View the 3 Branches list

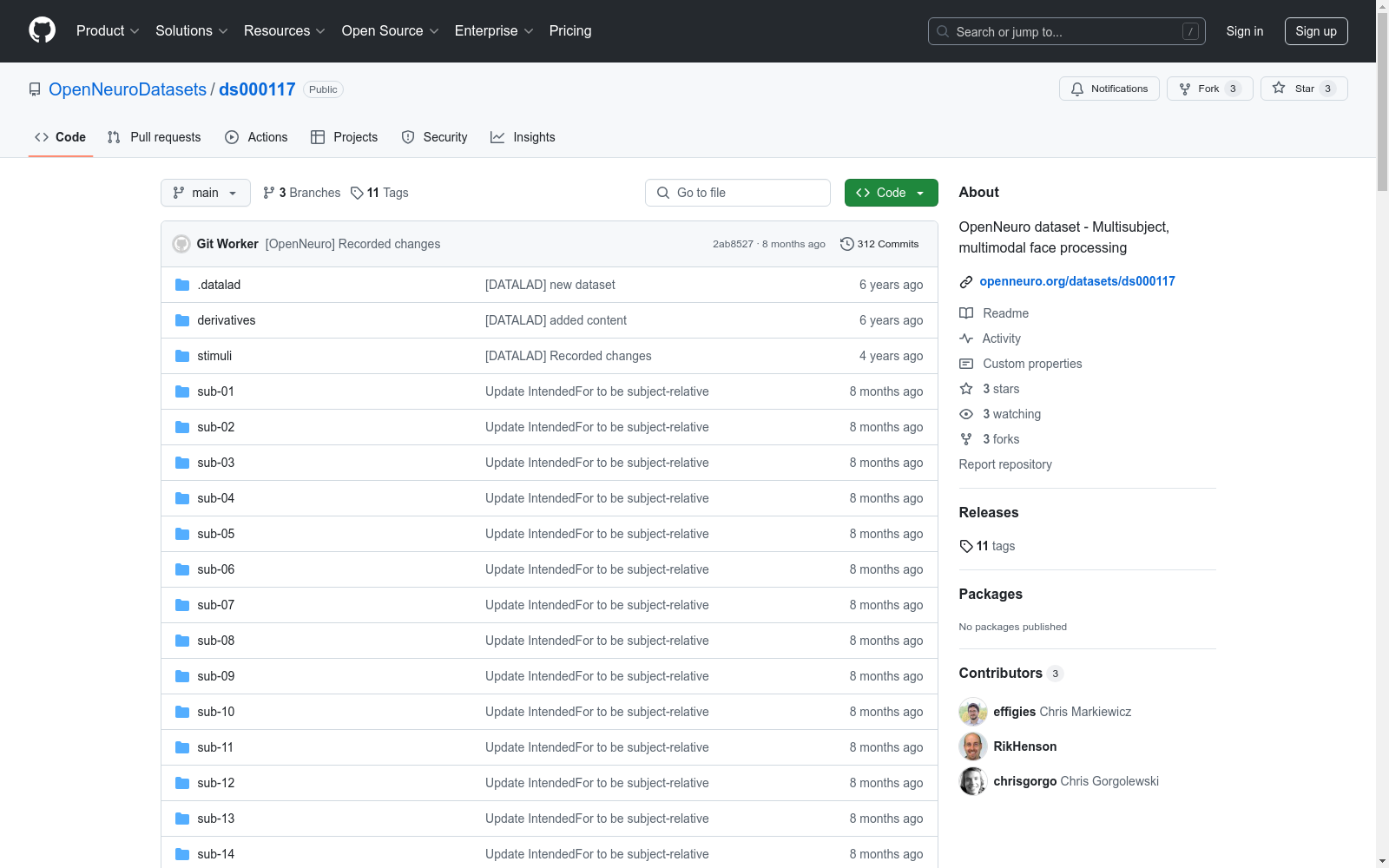(x=301, y=193)
